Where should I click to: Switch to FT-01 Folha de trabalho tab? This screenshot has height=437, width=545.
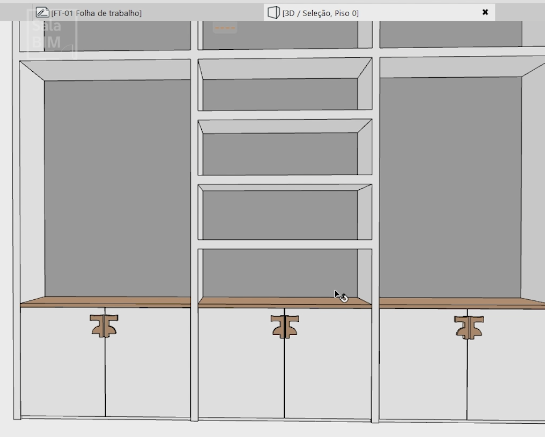pyautogui.click(x=89, y=13)
